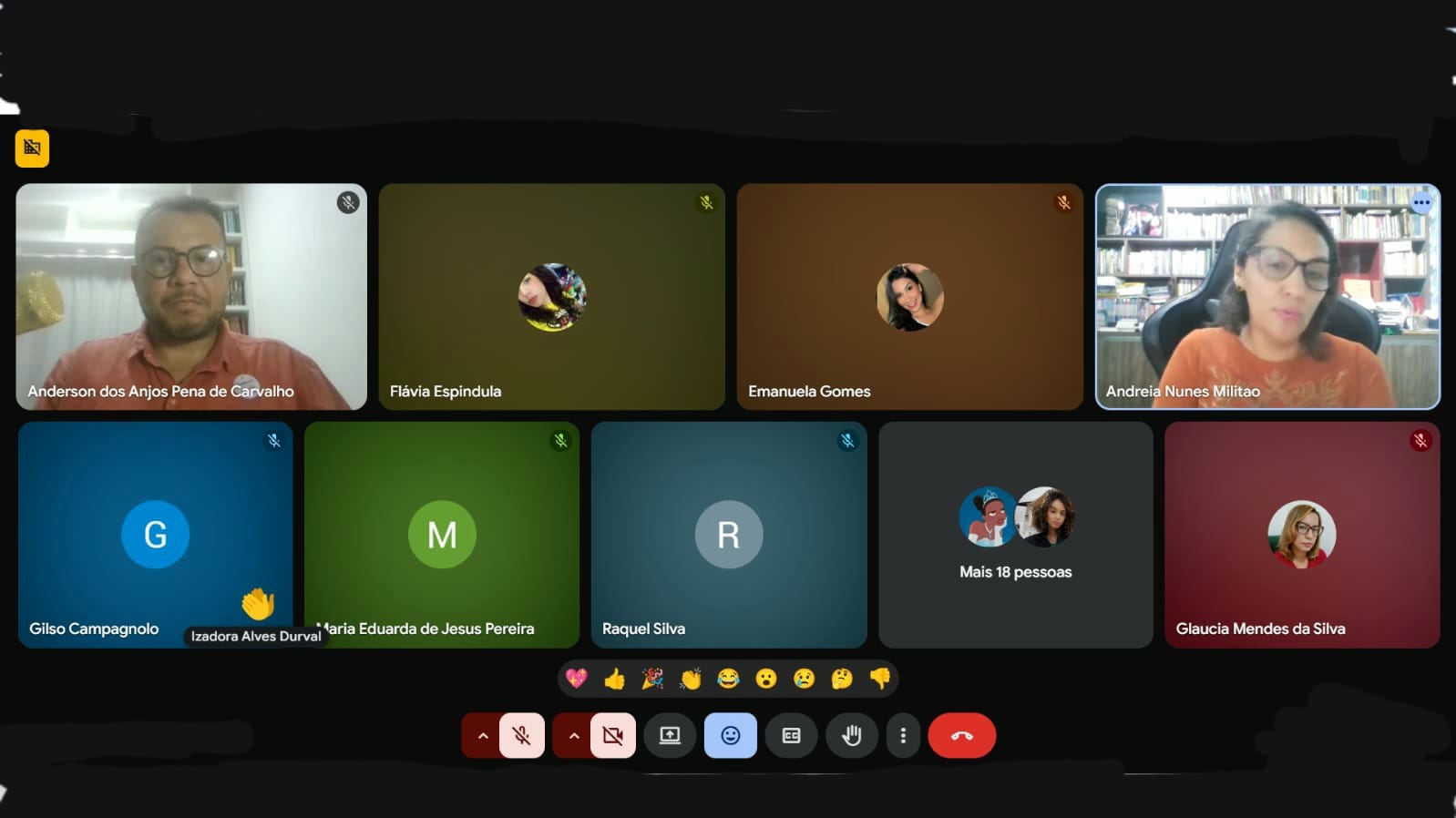Toggle the microphone mute button
Image resolution: width=1456 pixels, height=818 pixels.
tap(522, 735)
